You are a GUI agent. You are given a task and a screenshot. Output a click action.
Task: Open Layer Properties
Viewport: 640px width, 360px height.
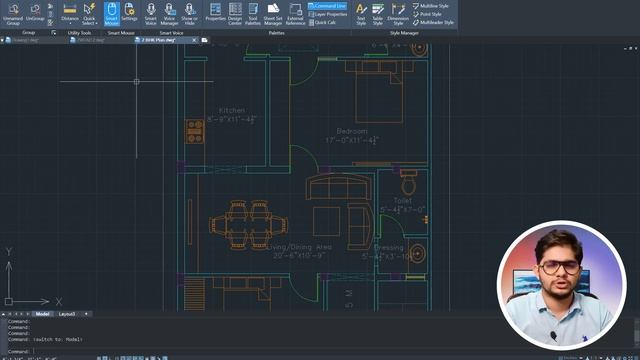(327, 14)
